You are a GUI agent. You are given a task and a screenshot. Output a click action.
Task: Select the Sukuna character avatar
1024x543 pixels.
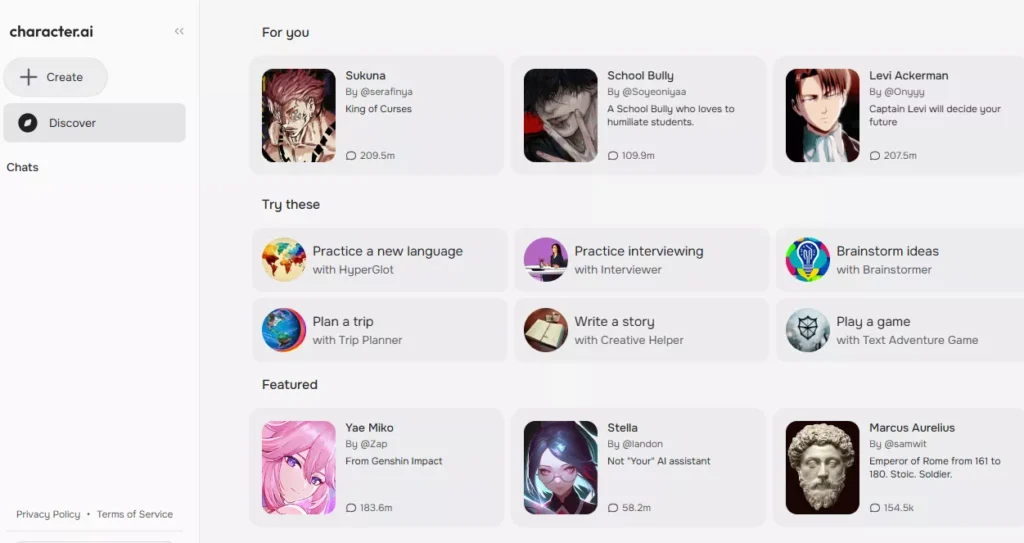(x=298, y=116)
